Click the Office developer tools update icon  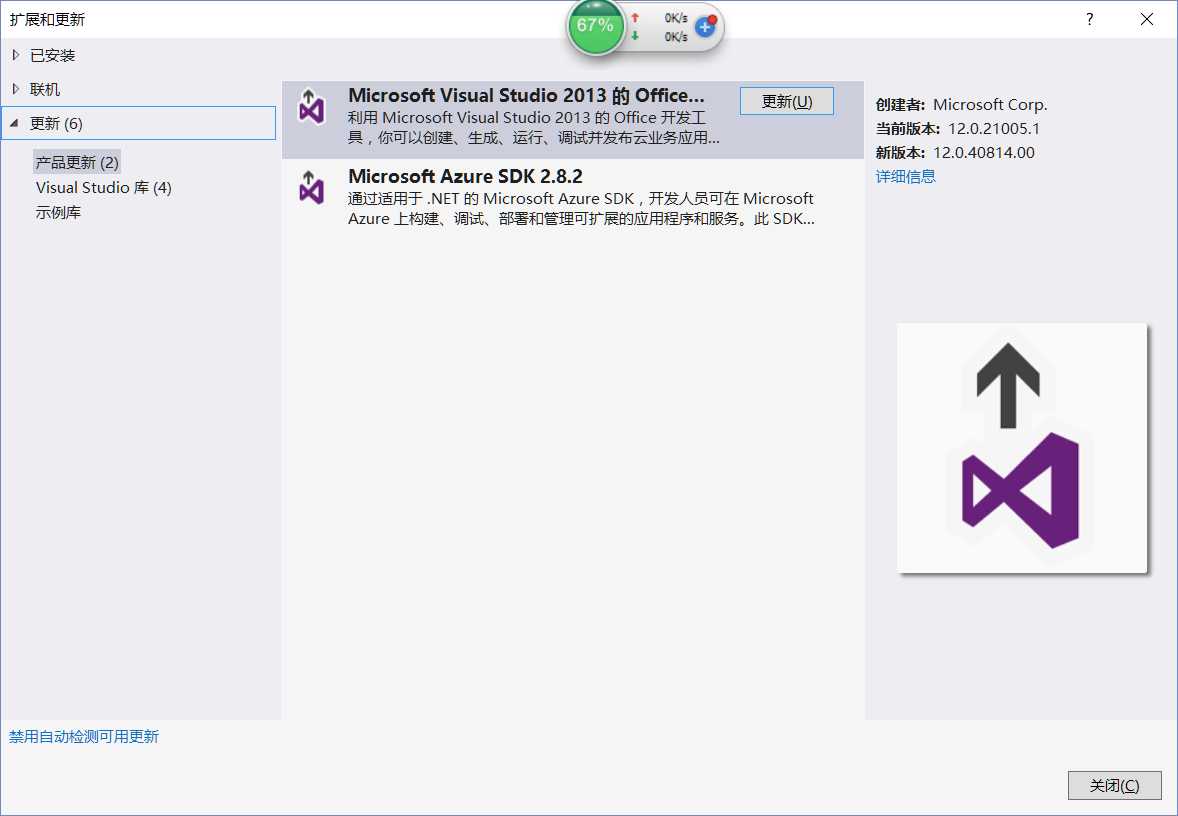tap(311, 106)
